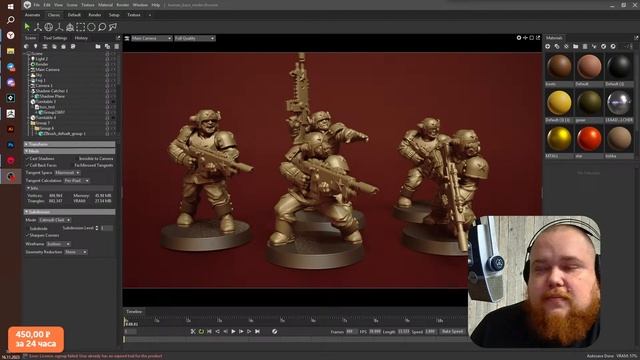The image size is (640, 360).
Task: Open the Geometry Reduction dropdown
Action: click(x=76, y=252)
